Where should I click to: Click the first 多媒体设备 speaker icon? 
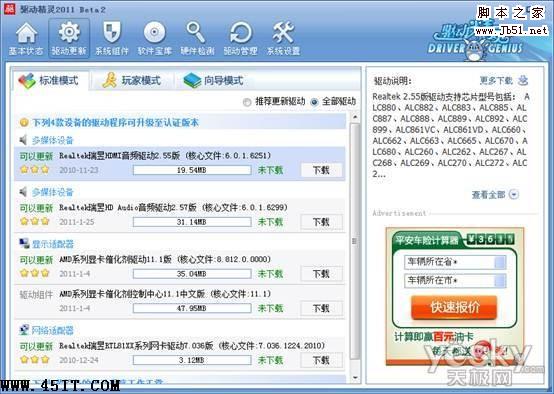[23, 140]
